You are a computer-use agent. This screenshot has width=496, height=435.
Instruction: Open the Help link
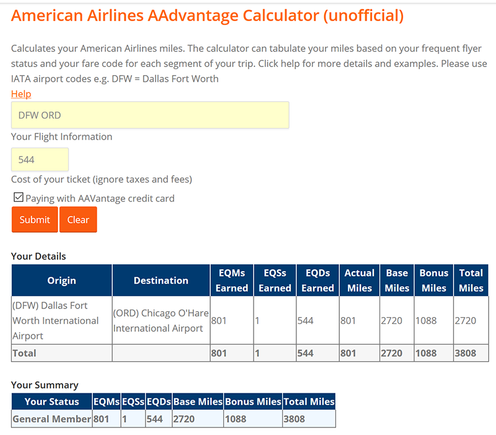coord(21,94)
